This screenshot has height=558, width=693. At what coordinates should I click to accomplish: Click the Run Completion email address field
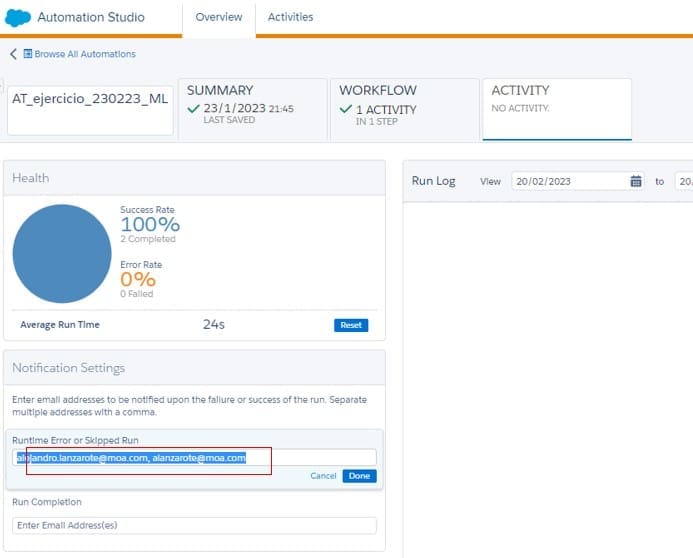pos(194,525)
